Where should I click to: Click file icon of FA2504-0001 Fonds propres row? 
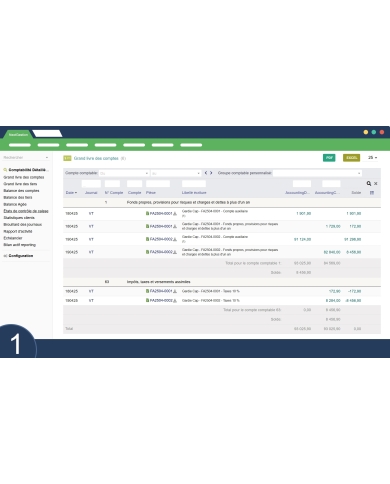coord(147,226)
